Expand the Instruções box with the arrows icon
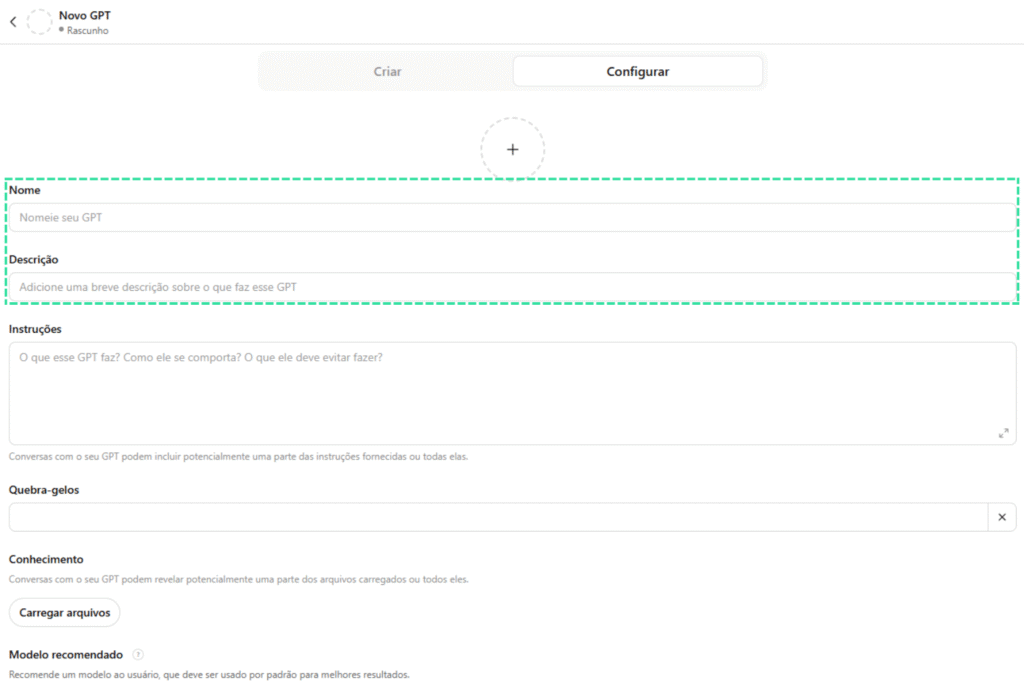The height and width of the screenshot is (683, 1024). 1004,433
